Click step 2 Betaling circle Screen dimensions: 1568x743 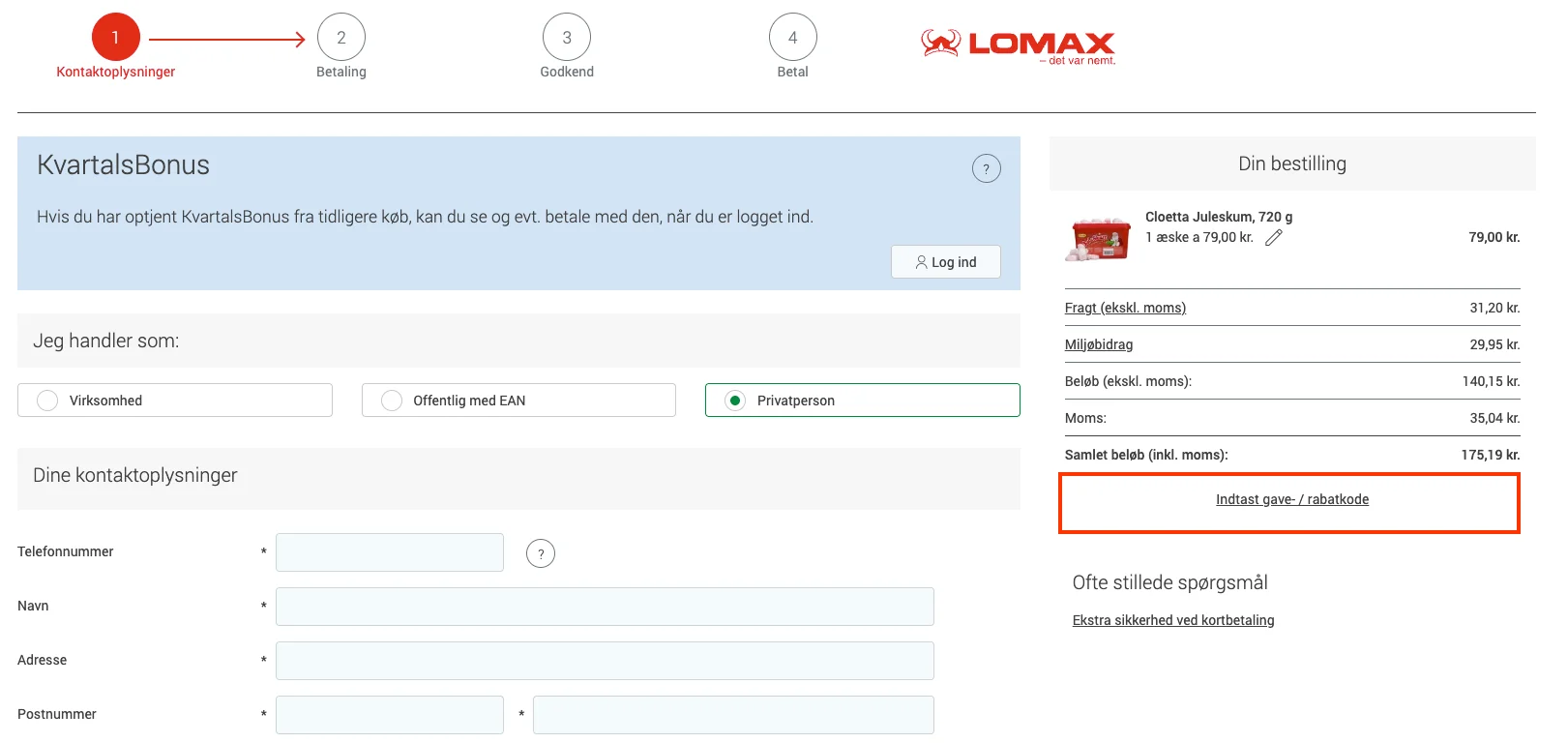pyautogui.click(x=341, y=38)
